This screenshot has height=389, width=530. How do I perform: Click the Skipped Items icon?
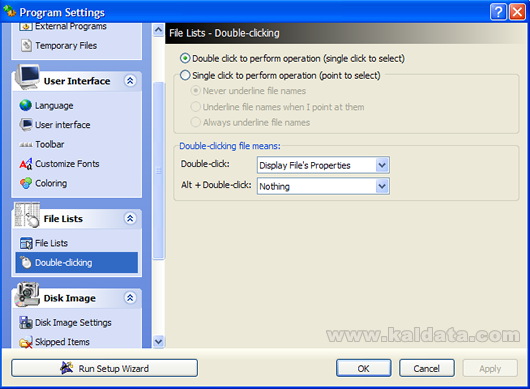point(26,342)
